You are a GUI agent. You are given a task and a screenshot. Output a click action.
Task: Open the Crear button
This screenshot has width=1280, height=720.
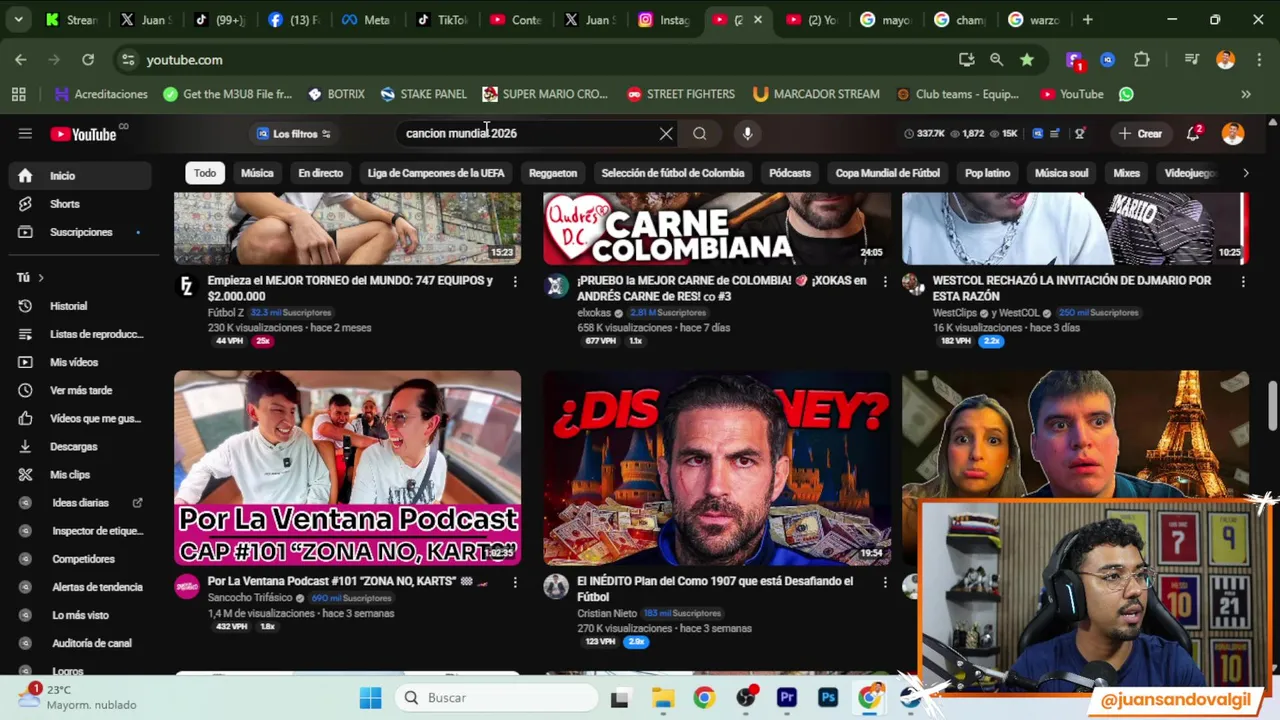tap(1140, 134)
